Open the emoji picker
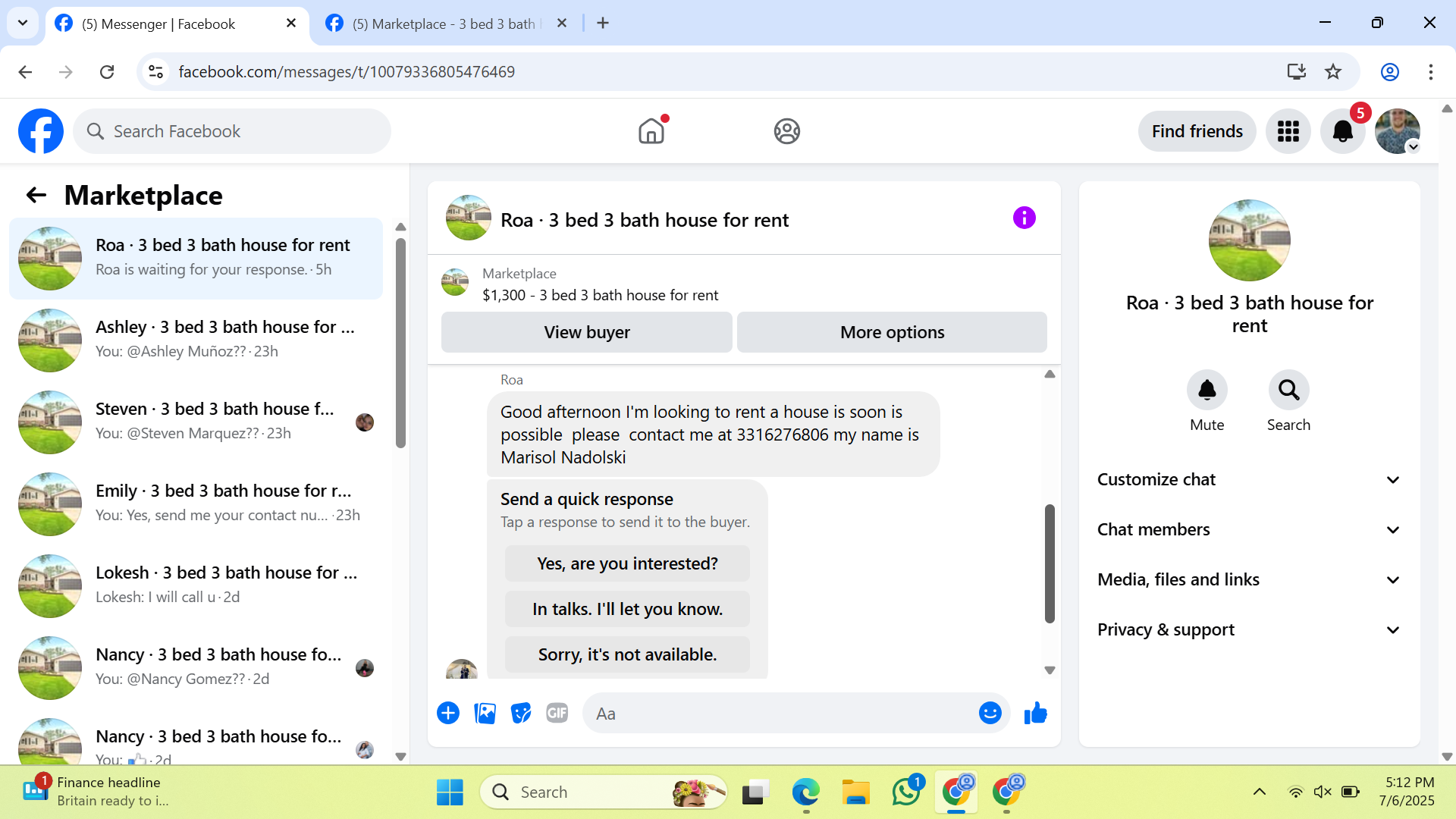1456x819 pixels. point(990,714)
